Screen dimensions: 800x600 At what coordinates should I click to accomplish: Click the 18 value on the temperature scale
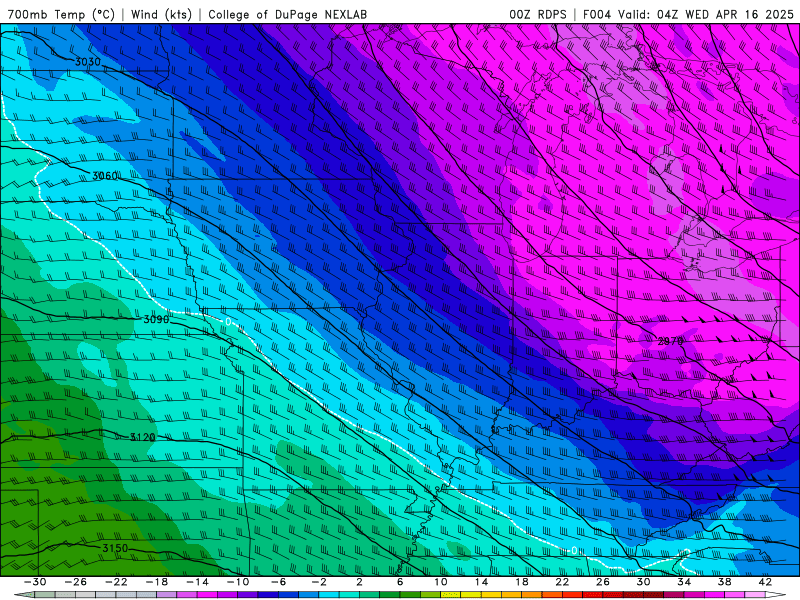[x=522, y=582]
